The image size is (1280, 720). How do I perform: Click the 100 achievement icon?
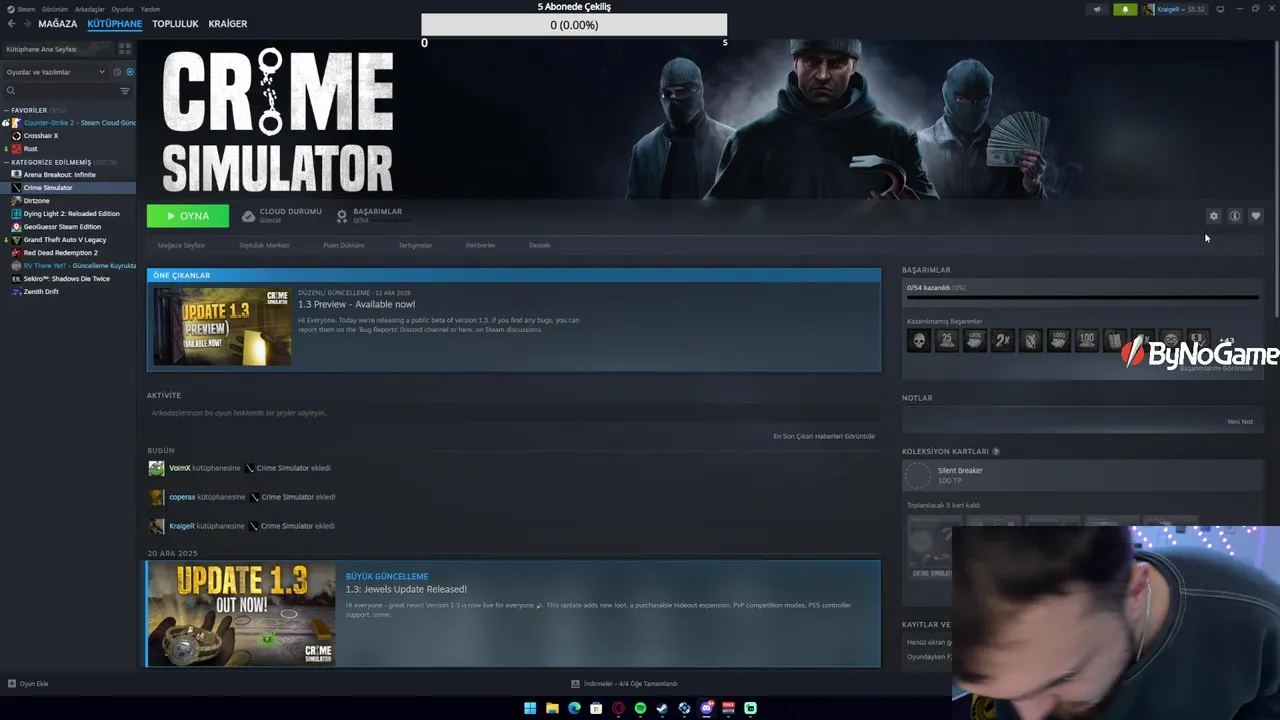1086,340
